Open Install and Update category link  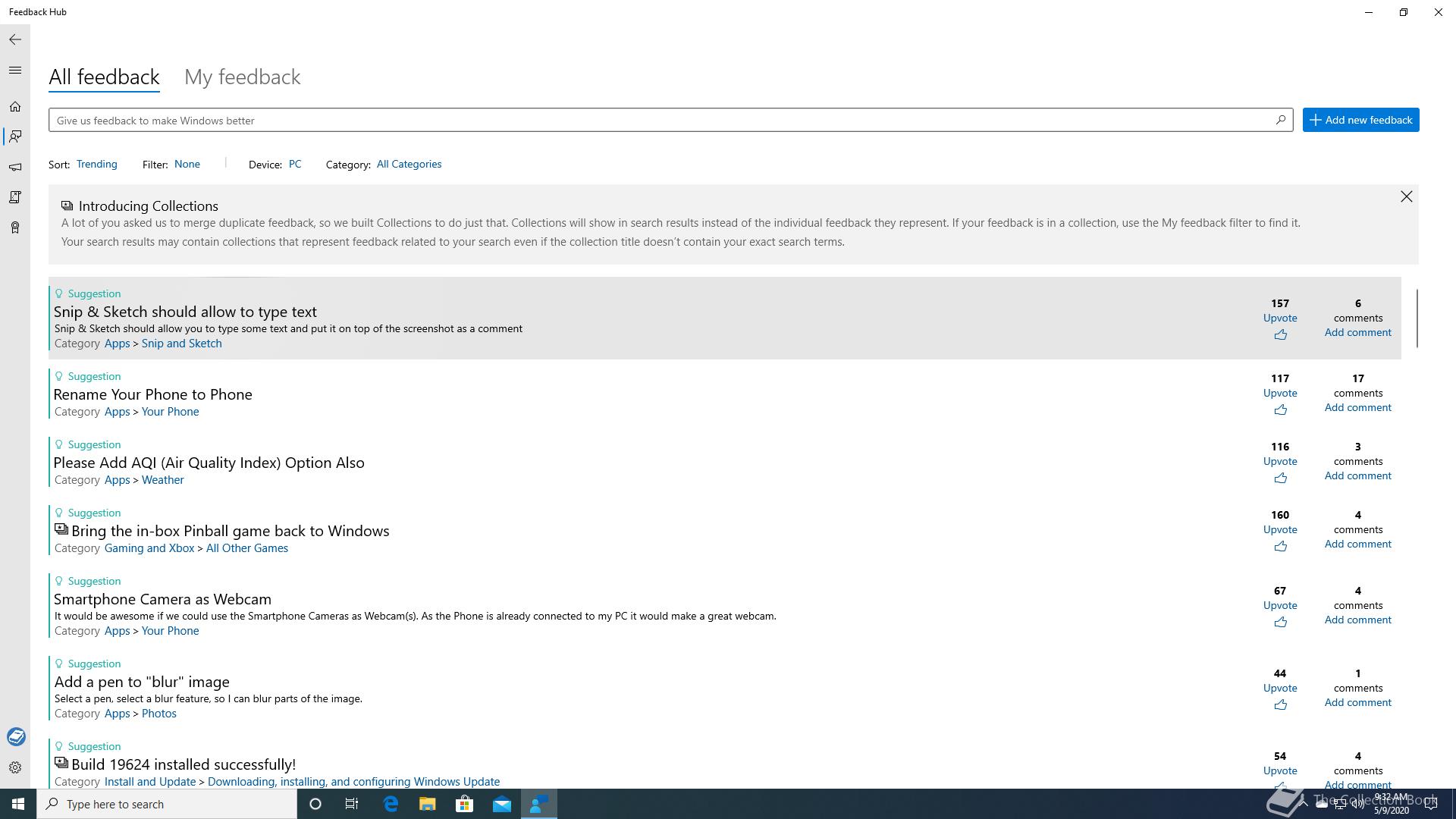tap(149, 782)
